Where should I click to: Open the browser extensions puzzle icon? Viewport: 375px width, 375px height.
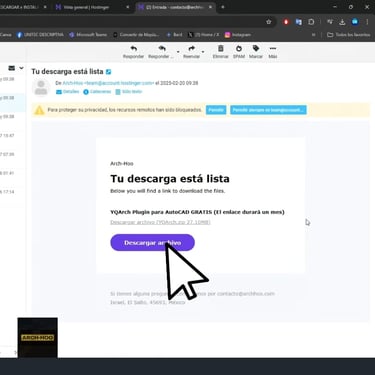click(x=311, y=22)
